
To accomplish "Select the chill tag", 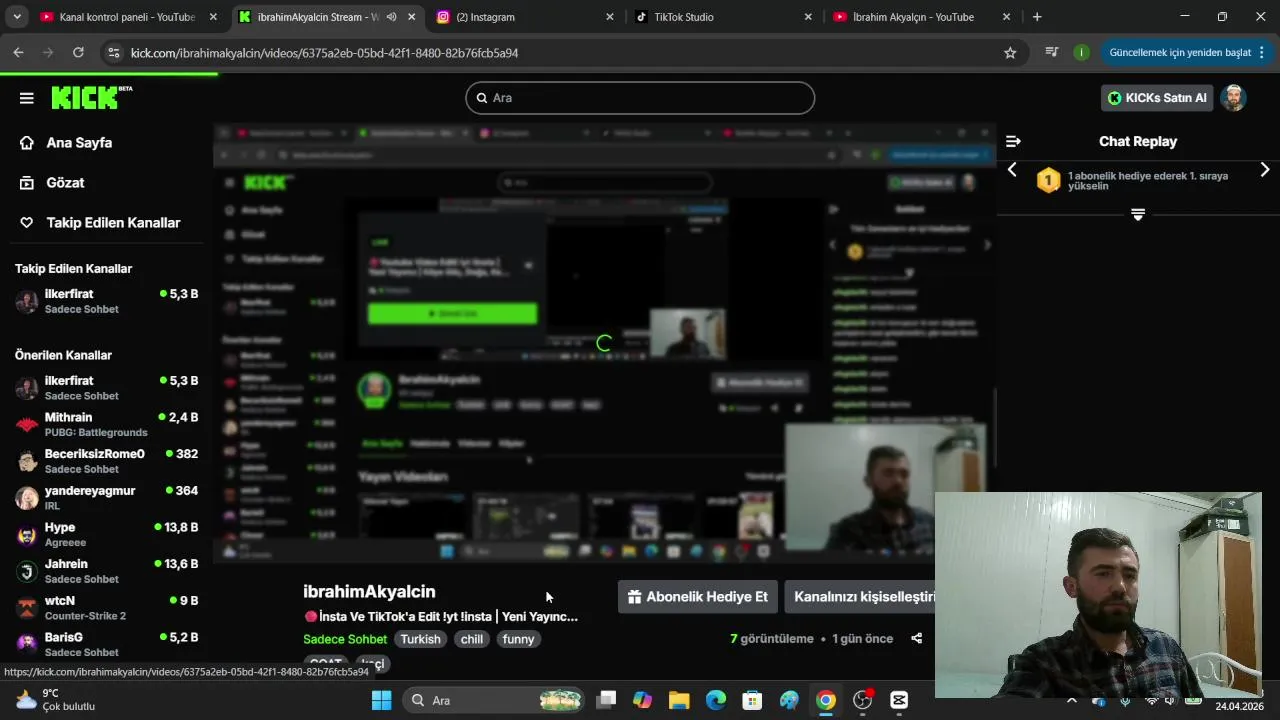I will click(x=472, y=639).
